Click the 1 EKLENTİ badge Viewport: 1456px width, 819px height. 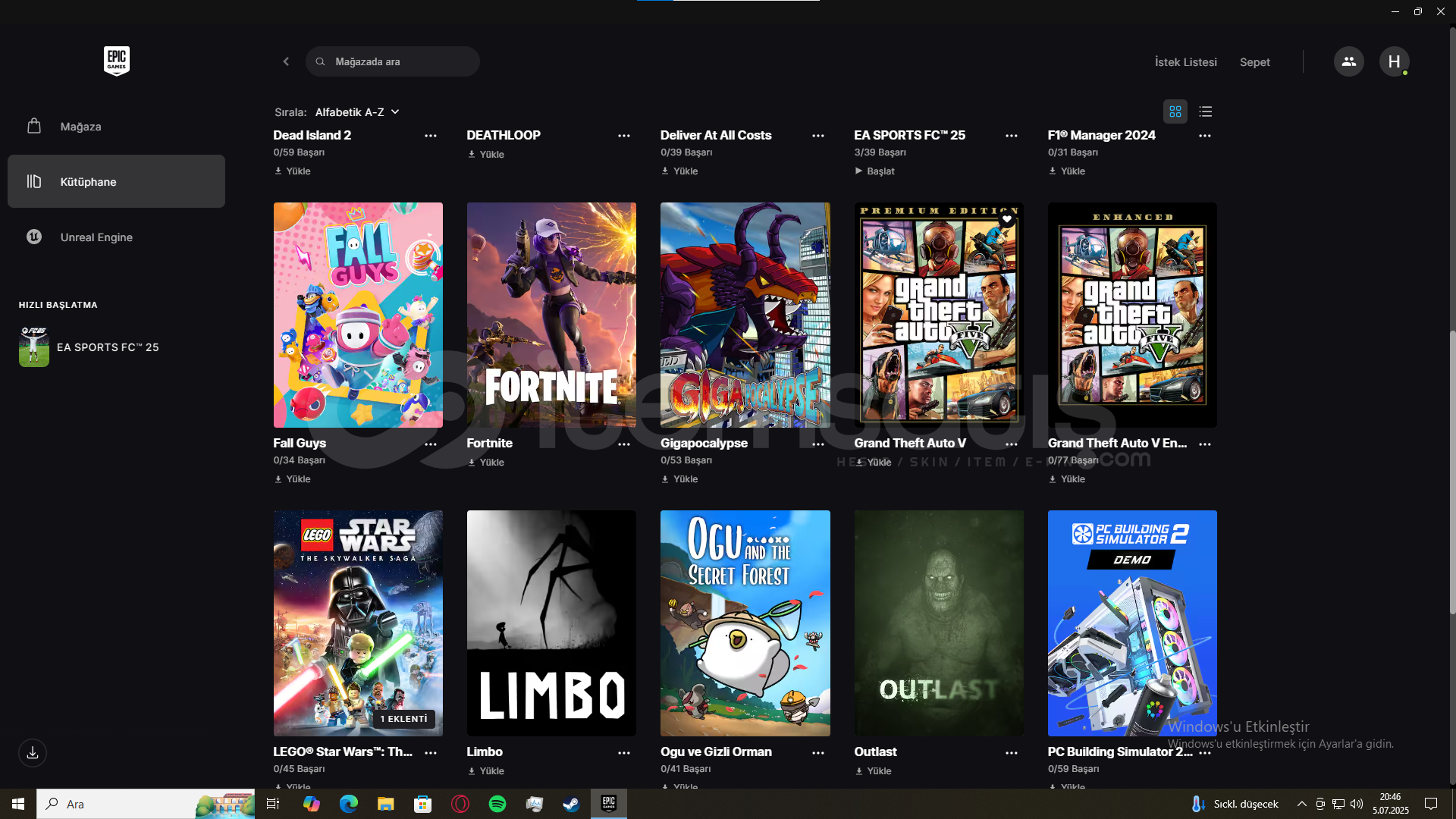point(403,719)
